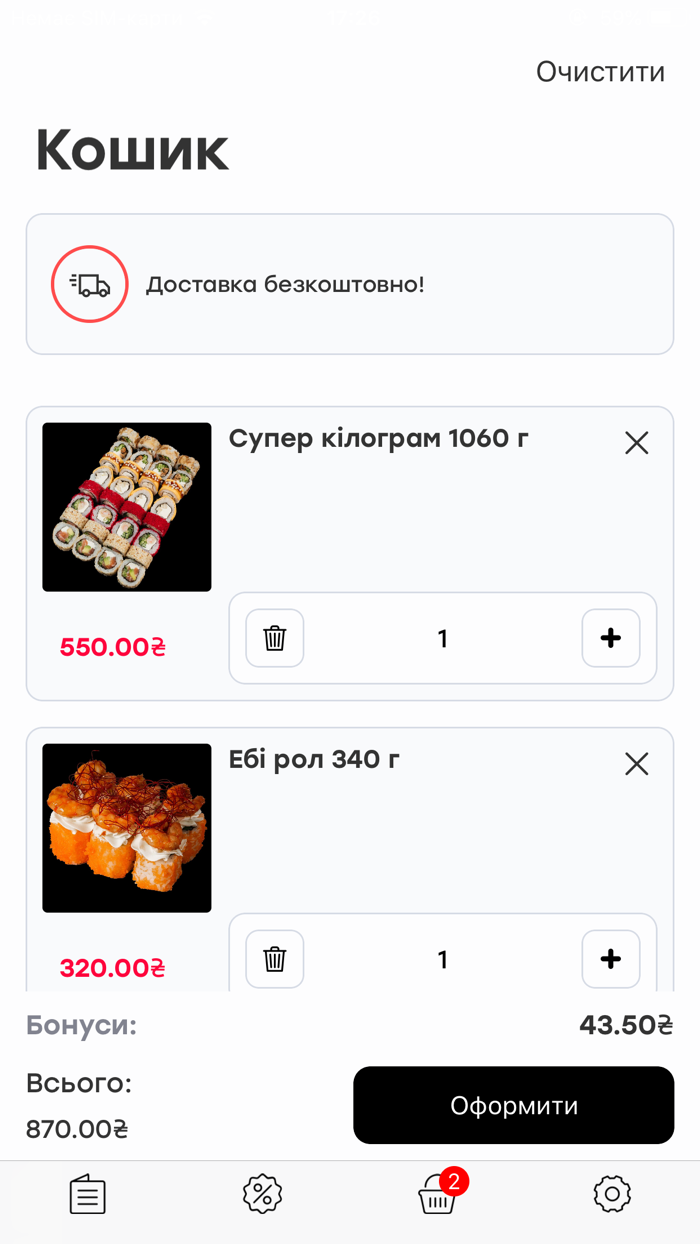
Task: Remove Ебі рол via the X icon
Action: (637, 764)
